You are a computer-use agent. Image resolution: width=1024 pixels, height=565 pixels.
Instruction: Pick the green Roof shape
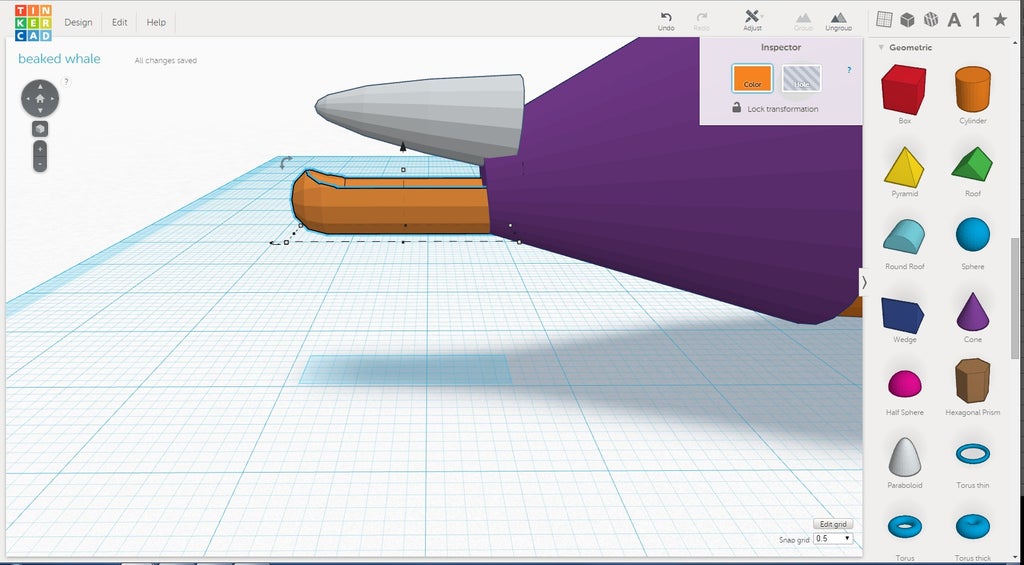(x=972, y=164)
